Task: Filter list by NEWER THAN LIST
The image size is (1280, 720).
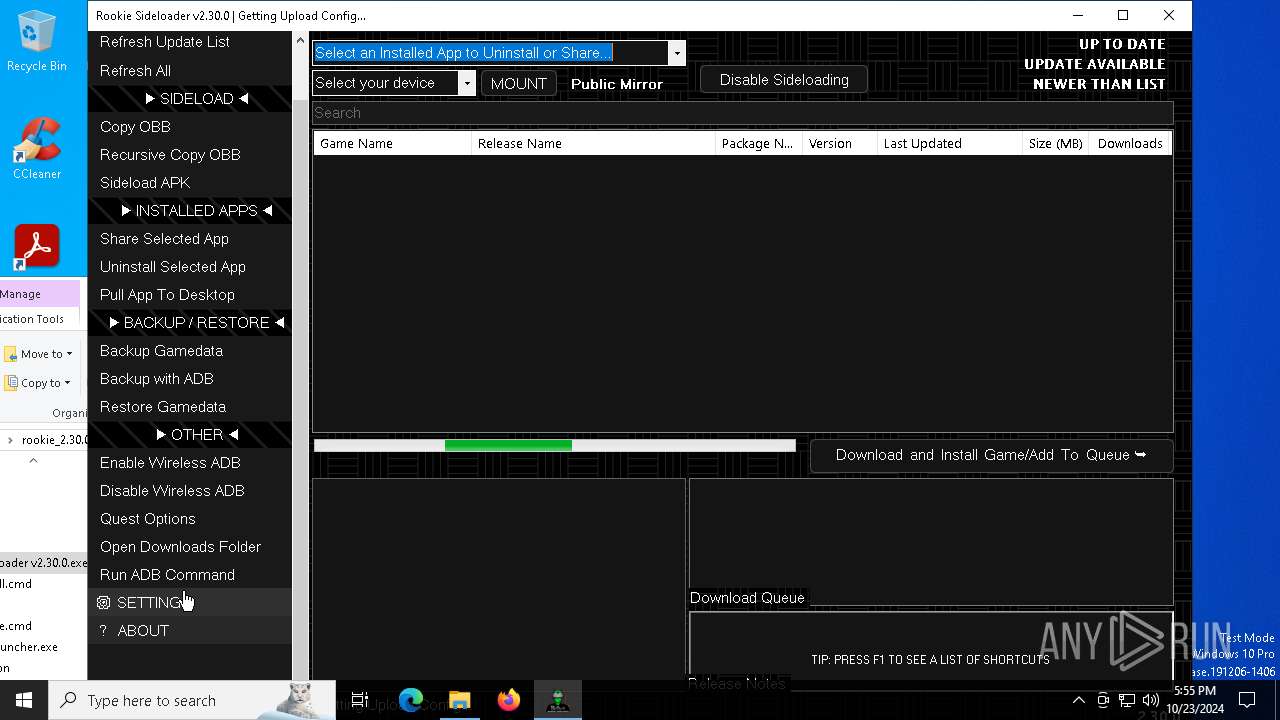Action: (x=1099, y=84)
